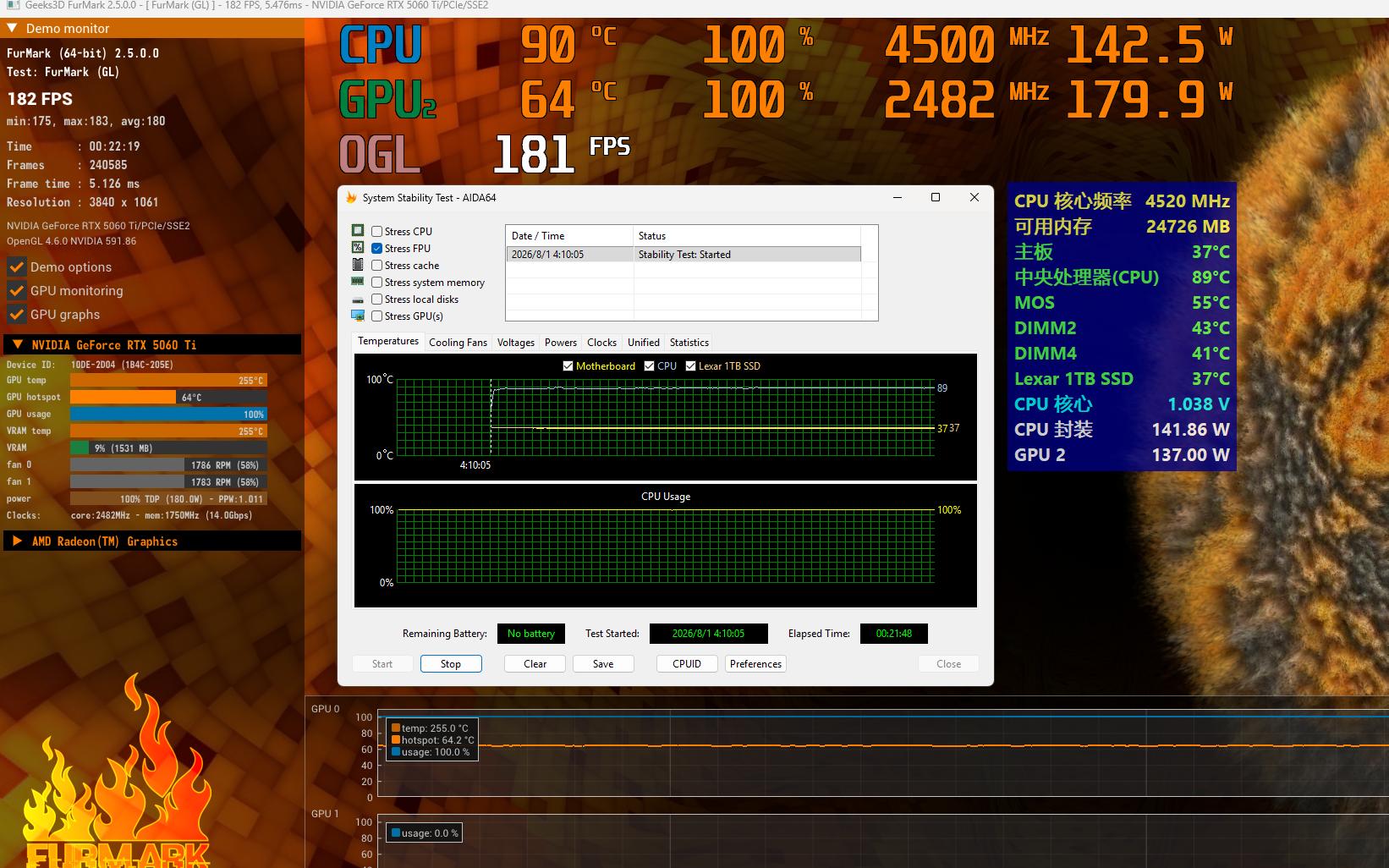1389x868 pixels.
Task: Click the Stress GPU(s) monitor icon
Action: (x=358, y=316)
